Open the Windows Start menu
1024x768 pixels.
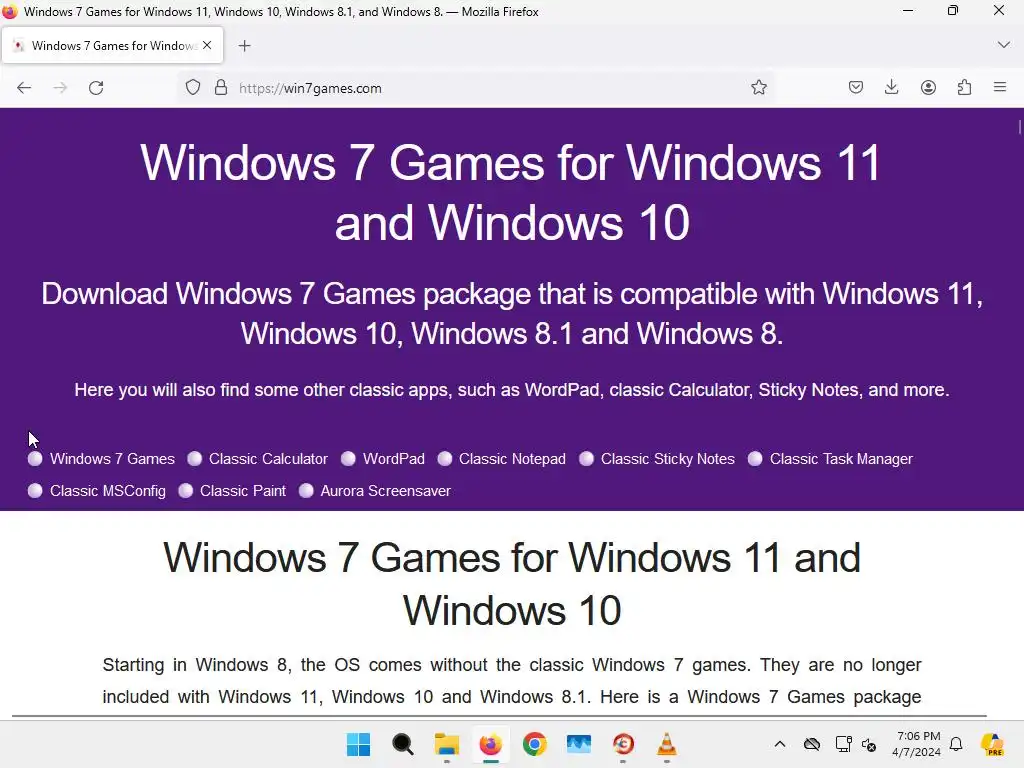358,744
